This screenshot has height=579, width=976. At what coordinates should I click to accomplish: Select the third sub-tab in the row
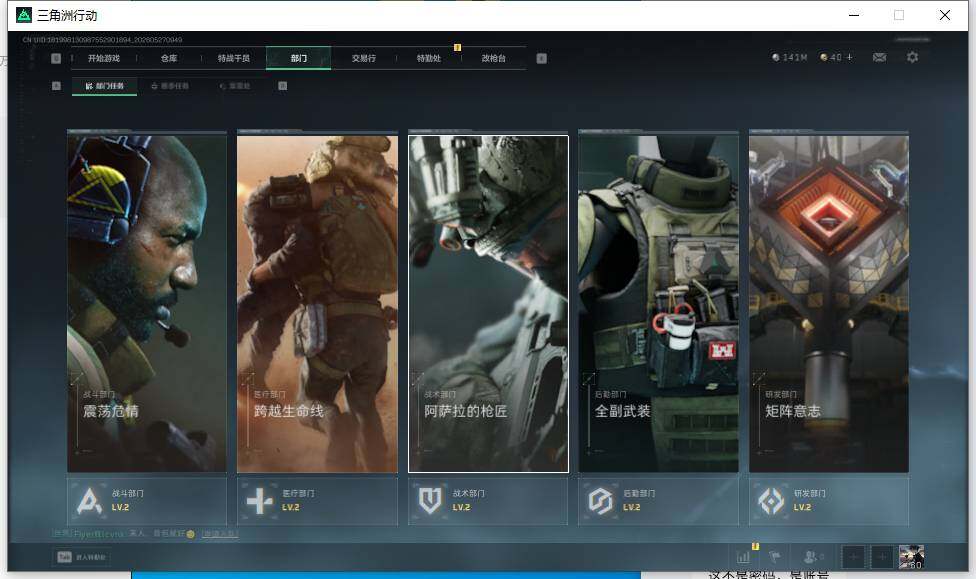[235, 86]
